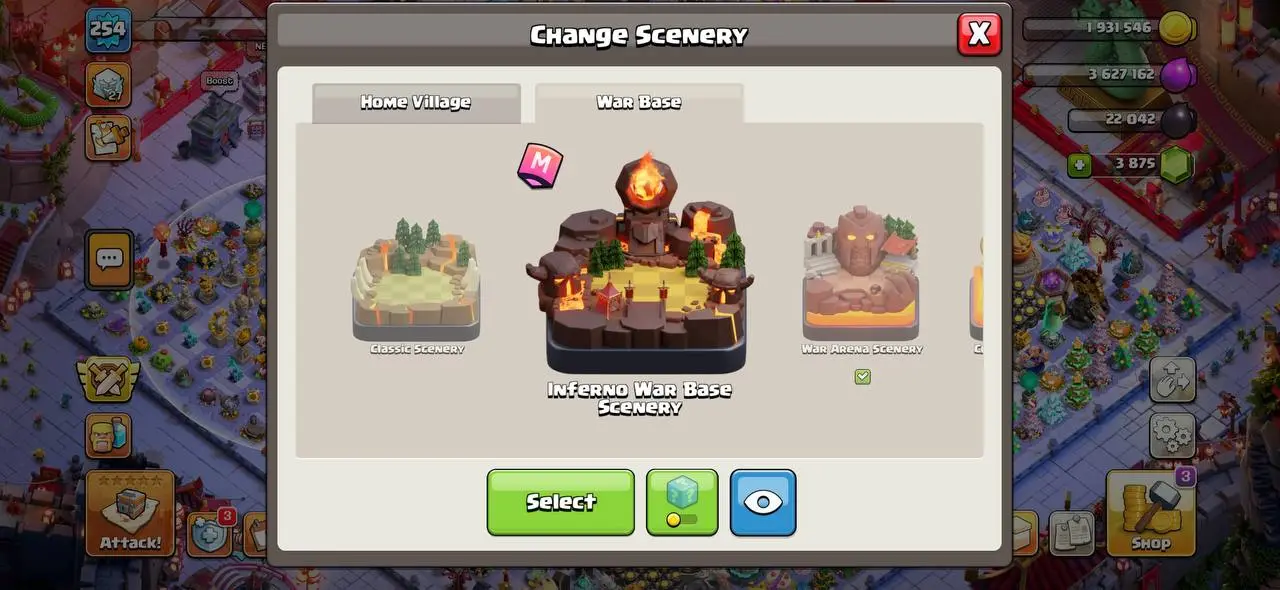Open the Shop hammer and coins button
The width and height of the screenshot is (1280, 590).
click(1150, 513)
